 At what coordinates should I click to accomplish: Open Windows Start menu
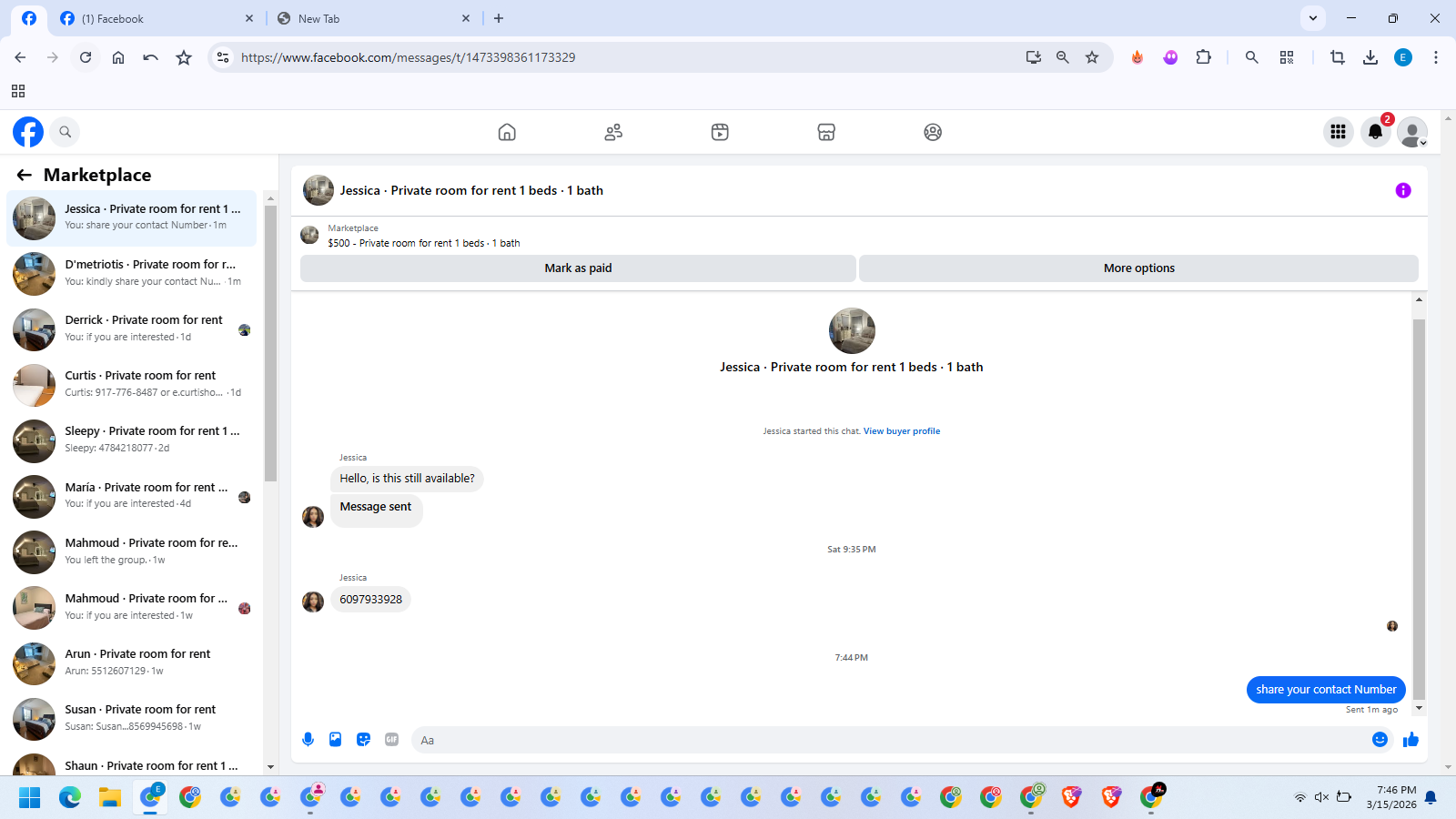[x=30, y=798]
